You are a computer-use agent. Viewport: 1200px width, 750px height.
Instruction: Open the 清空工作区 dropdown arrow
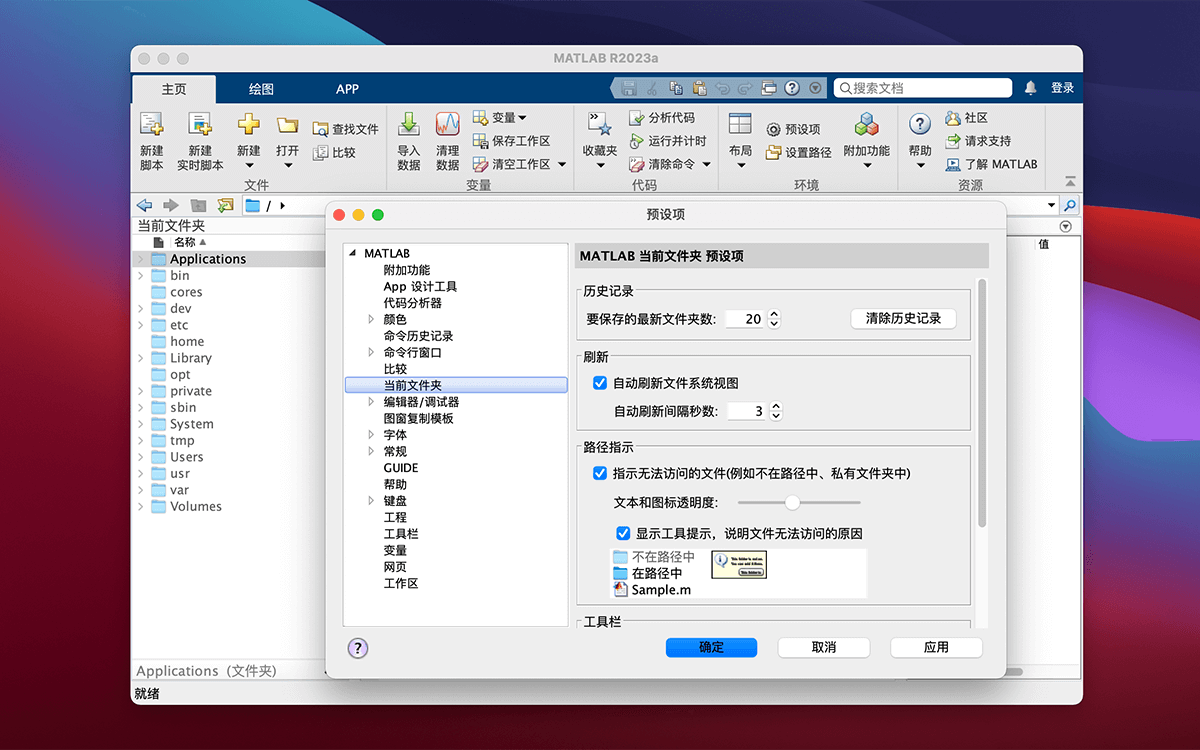562,164
